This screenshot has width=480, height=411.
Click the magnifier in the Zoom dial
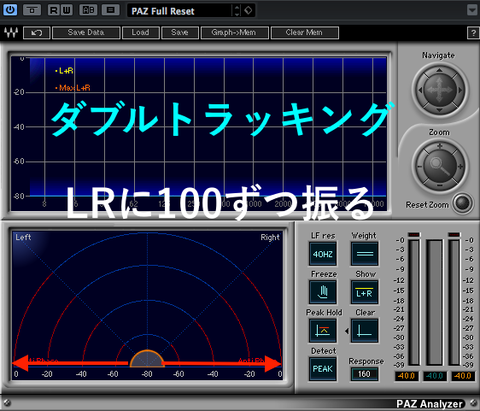tap(439, 166)
